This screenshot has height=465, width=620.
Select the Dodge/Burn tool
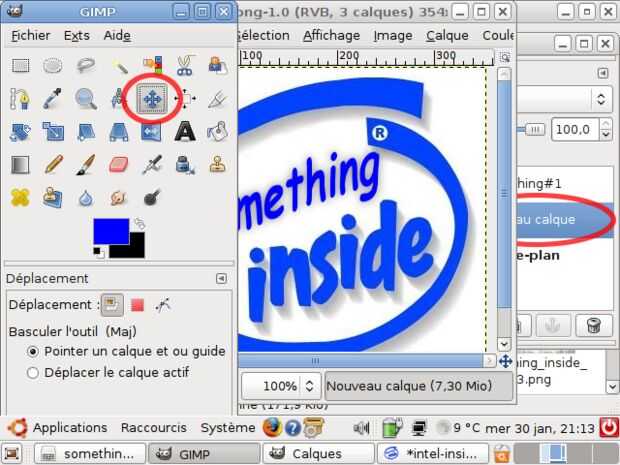pos(152,198)
